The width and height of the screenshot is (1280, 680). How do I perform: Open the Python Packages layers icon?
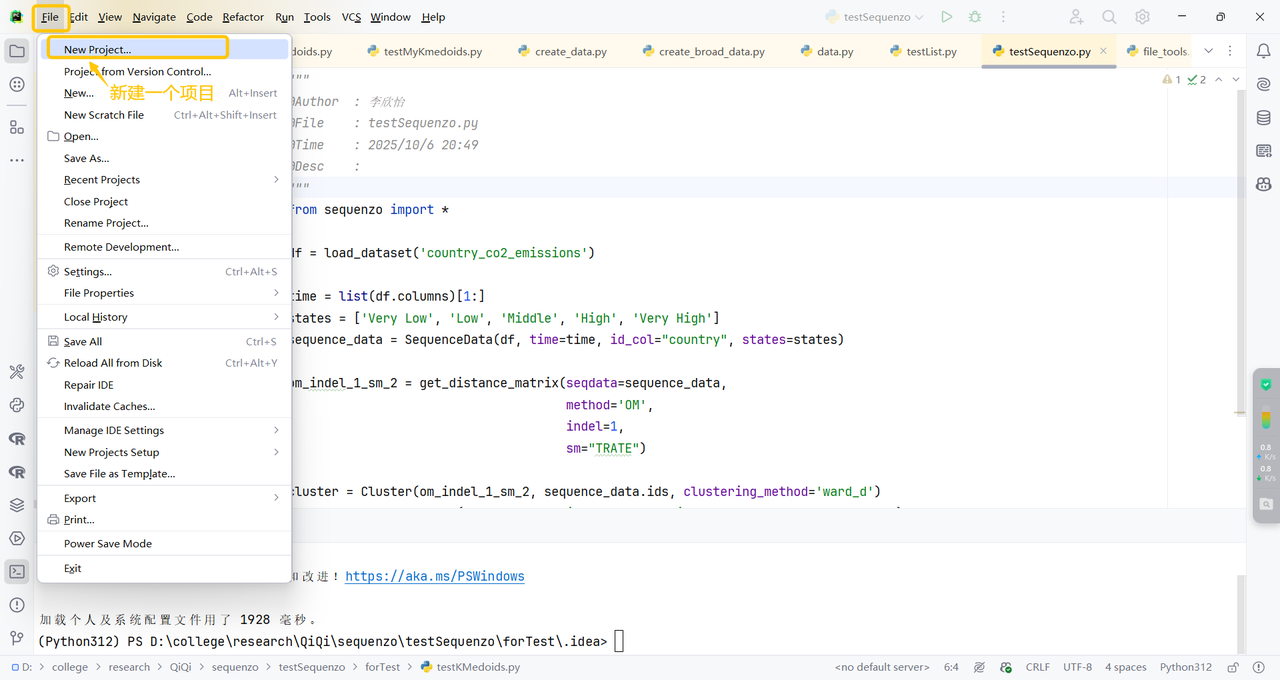tap(17, 505)
